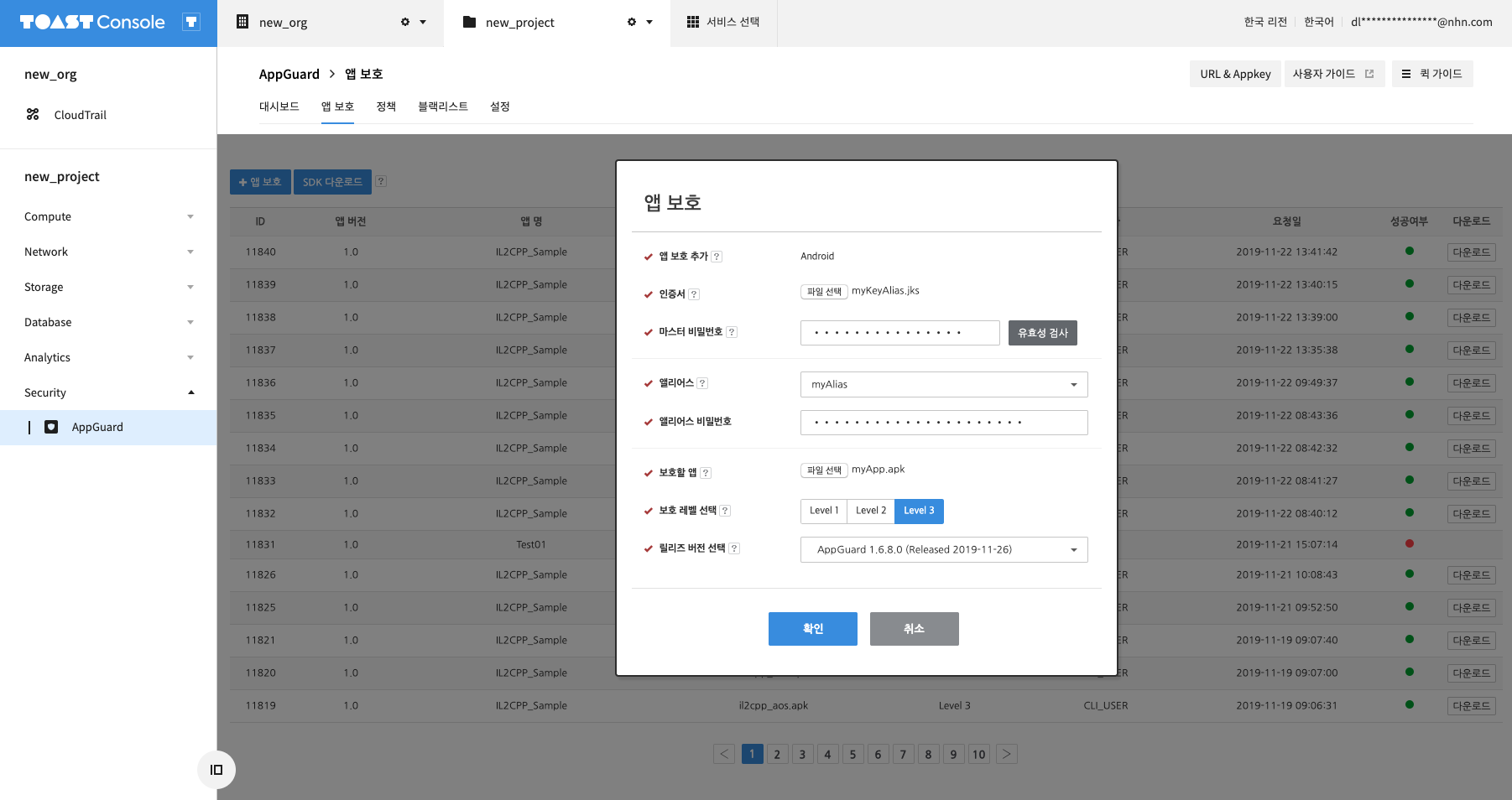Image resolution: width=1512 pixels, height=800 pixels.
Task: Download row 11840 with 다운로드
Action: tap(1472, 252)
